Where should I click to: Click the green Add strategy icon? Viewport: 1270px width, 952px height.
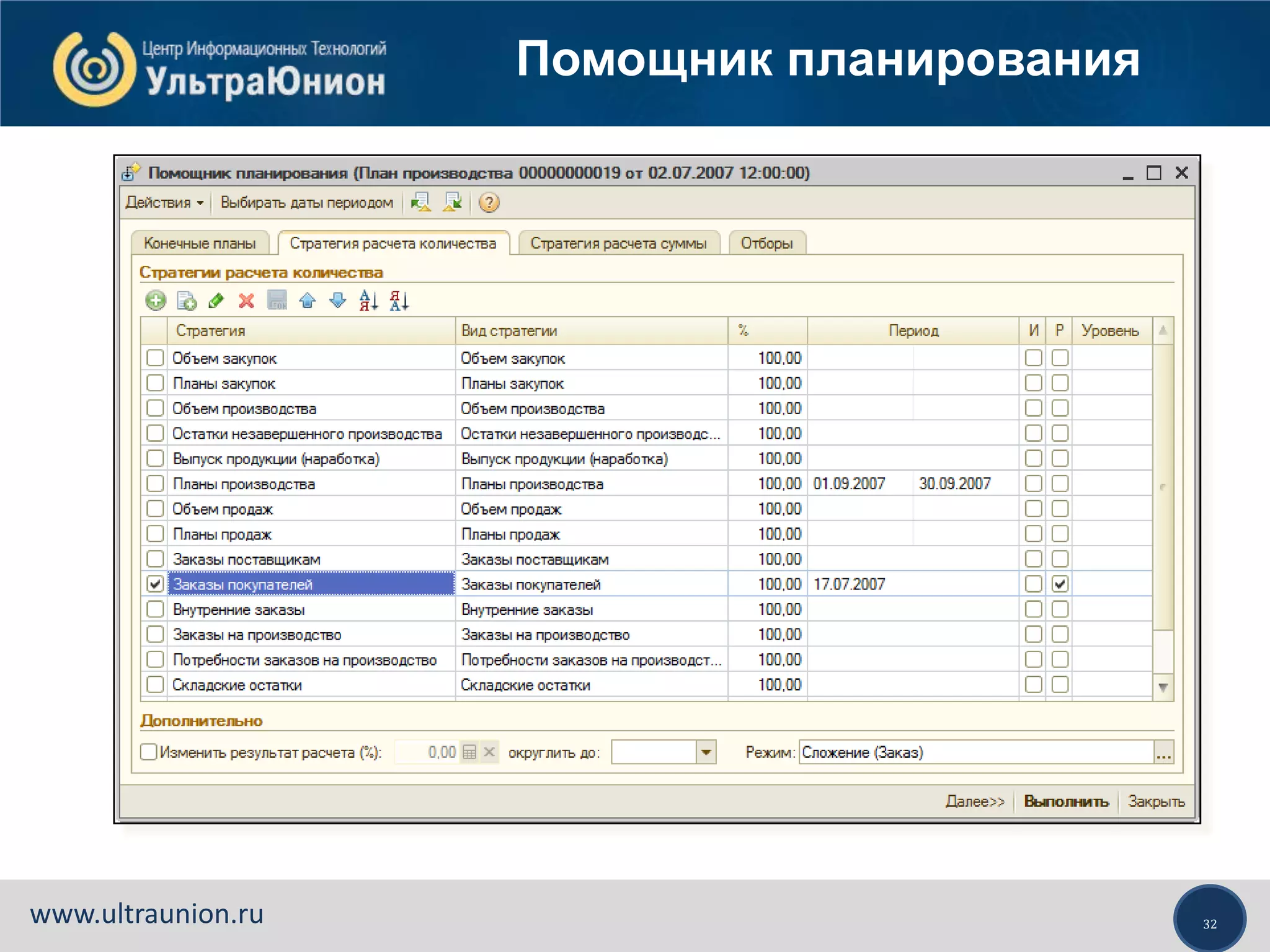click(x=156, y=301)
